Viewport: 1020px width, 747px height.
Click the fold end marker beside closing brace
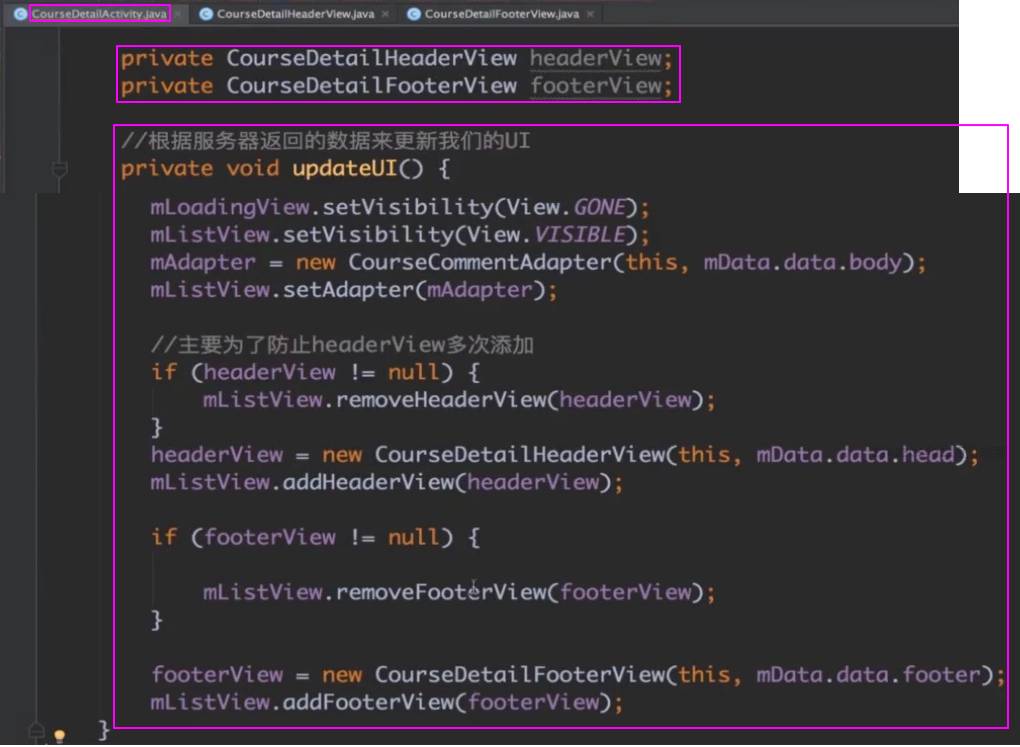coord(36,729)
